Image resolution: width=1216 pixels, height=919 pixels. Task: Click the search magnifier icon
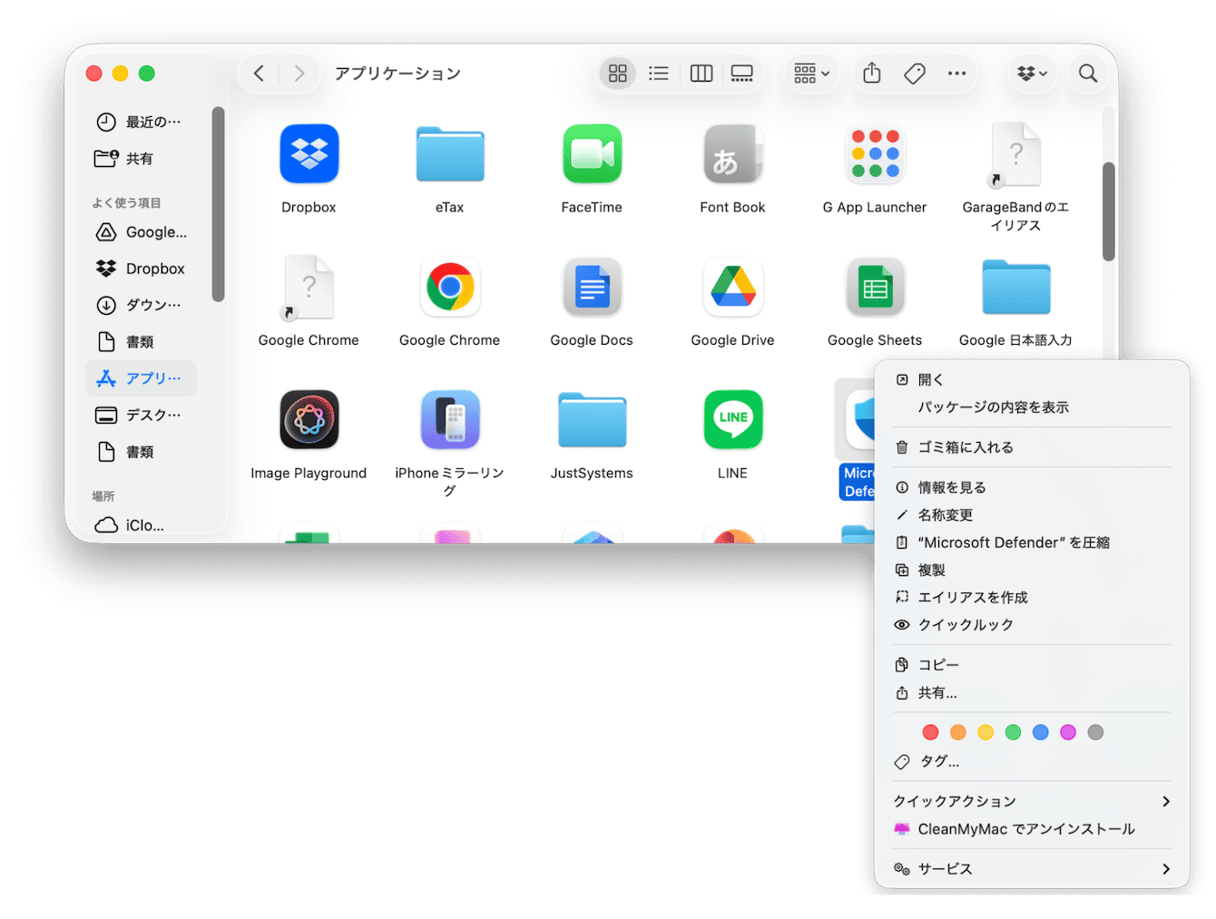[1088, 73]
